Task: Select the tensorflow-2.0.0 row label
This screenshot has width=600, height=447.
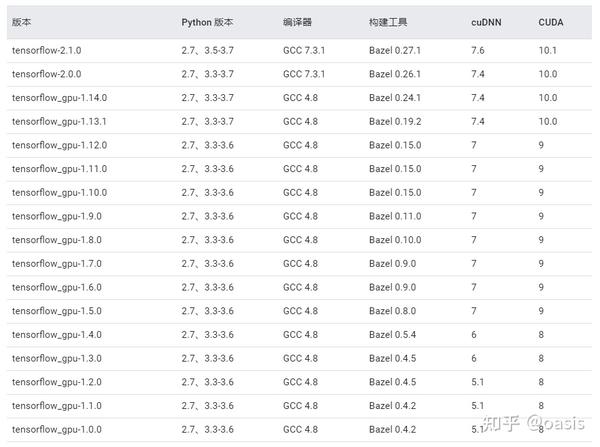Action: pos(46,74)
